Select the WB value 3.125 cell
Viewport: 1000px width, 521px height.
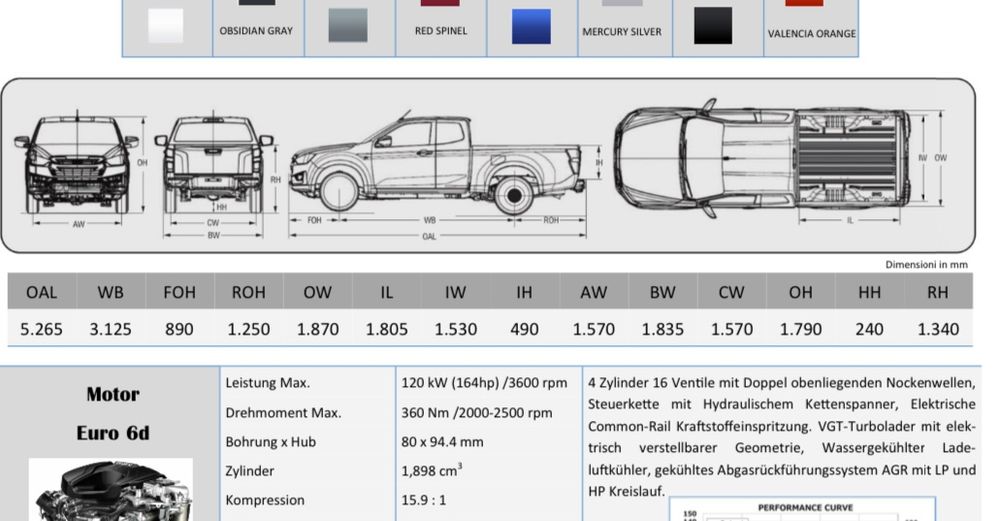click(x=110, y=329)
